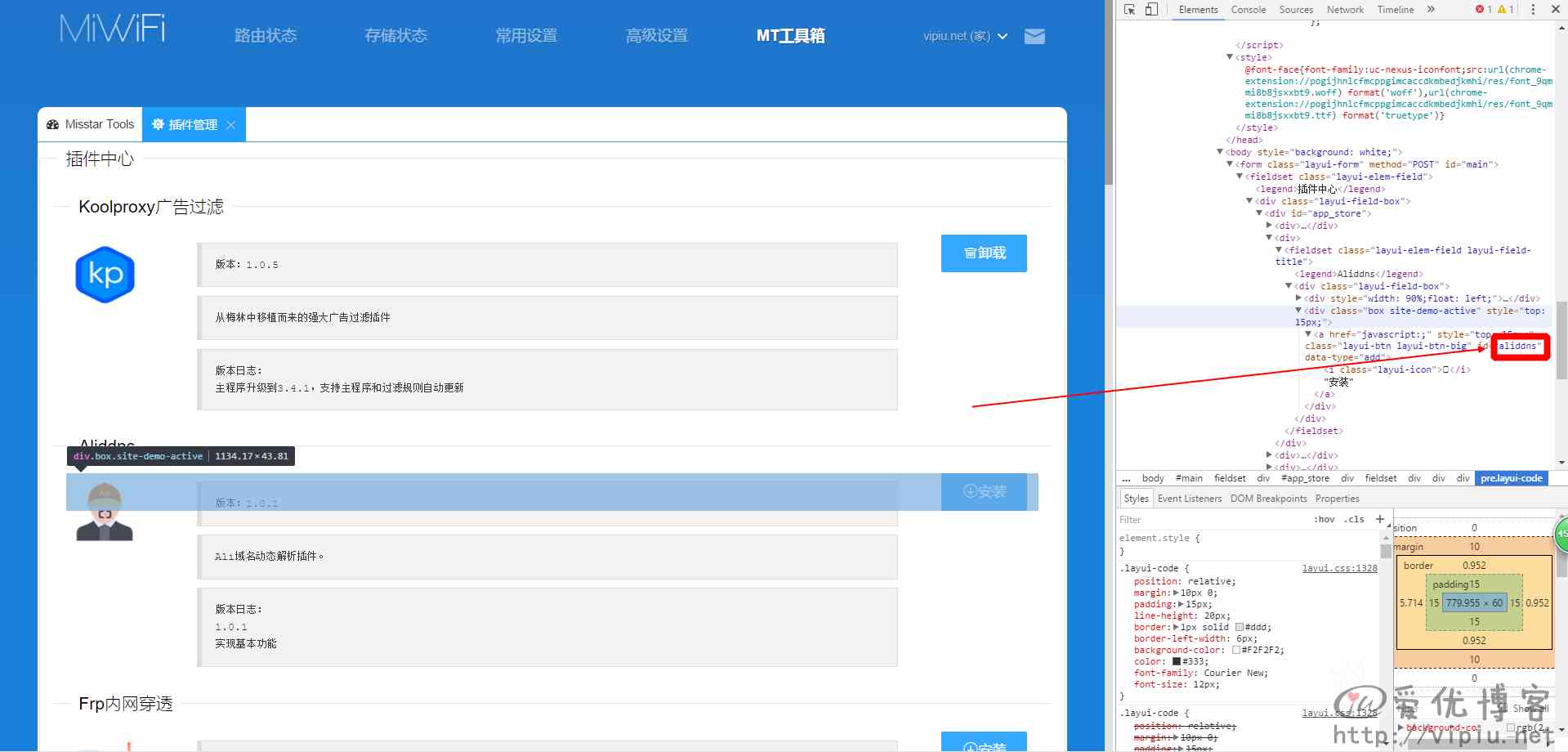Expand the width 90% float left div node
The image size is (1568, 752).
tap(1298, 298)
